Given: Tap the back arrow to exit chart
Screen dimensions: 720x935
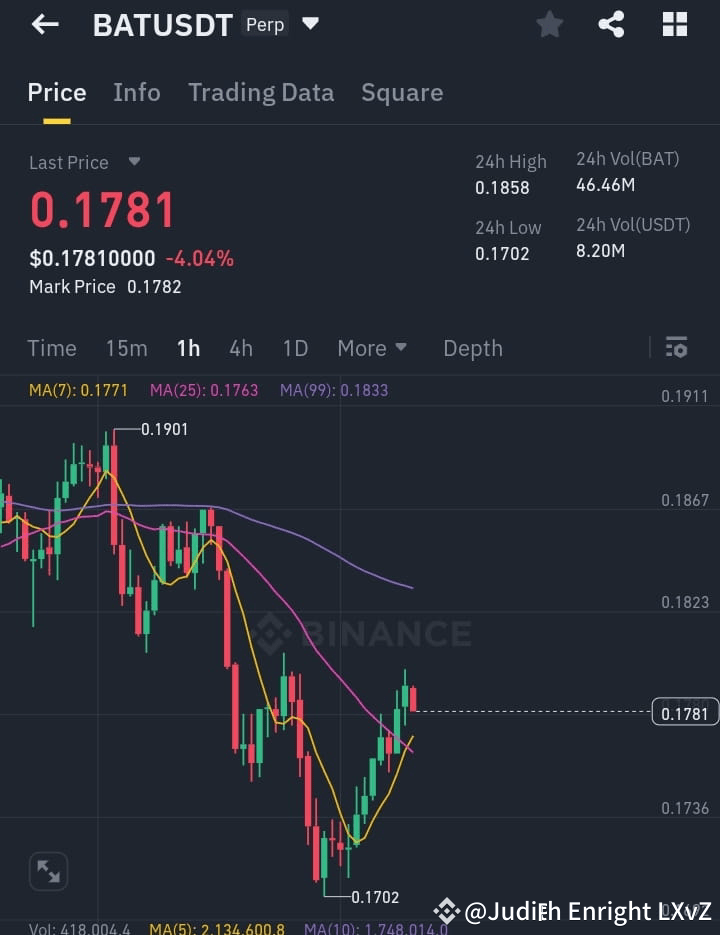Looking at the screenshot, I should pos(45,24).
